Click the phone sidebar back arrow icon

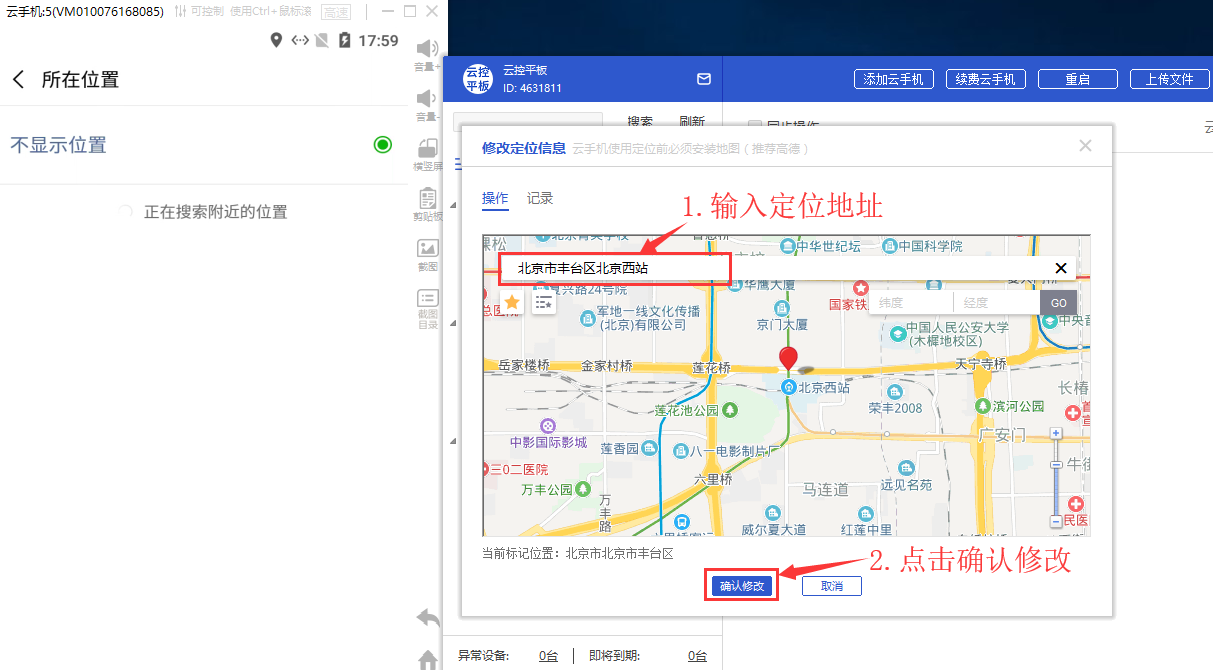pos(428,618)
